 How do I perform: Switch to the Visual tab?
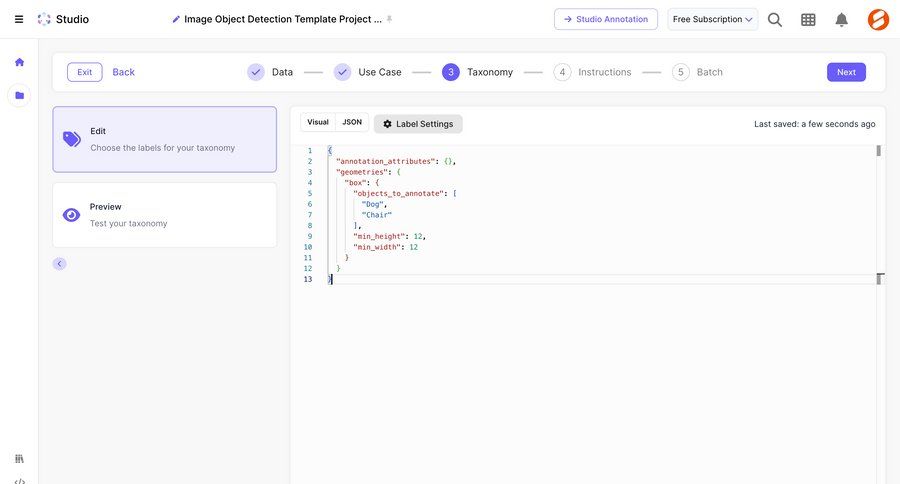(x=317, y=122)
